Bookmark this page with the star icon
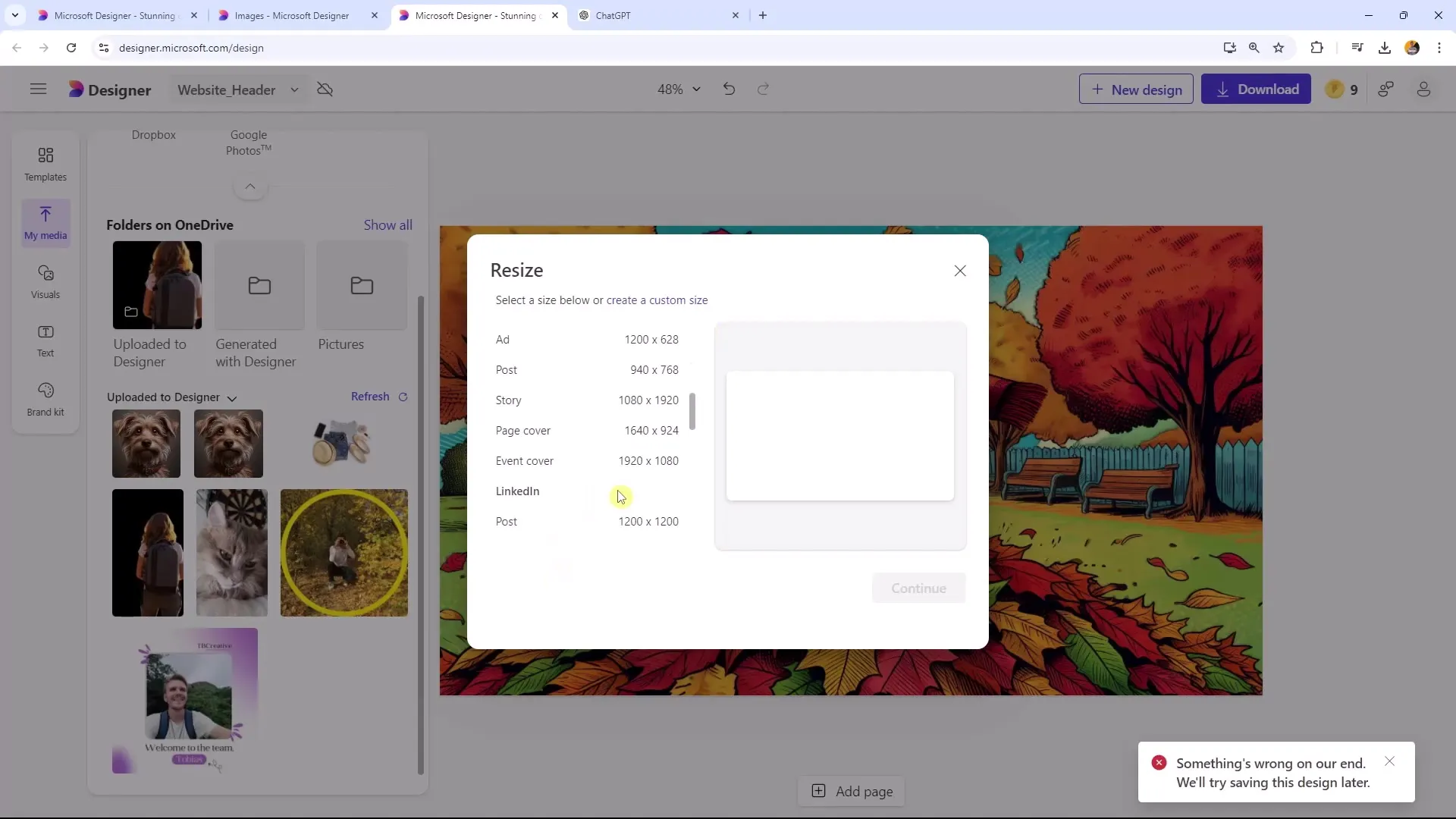The height and width of the screenshot is (819, 1456). pos(1279,48)
